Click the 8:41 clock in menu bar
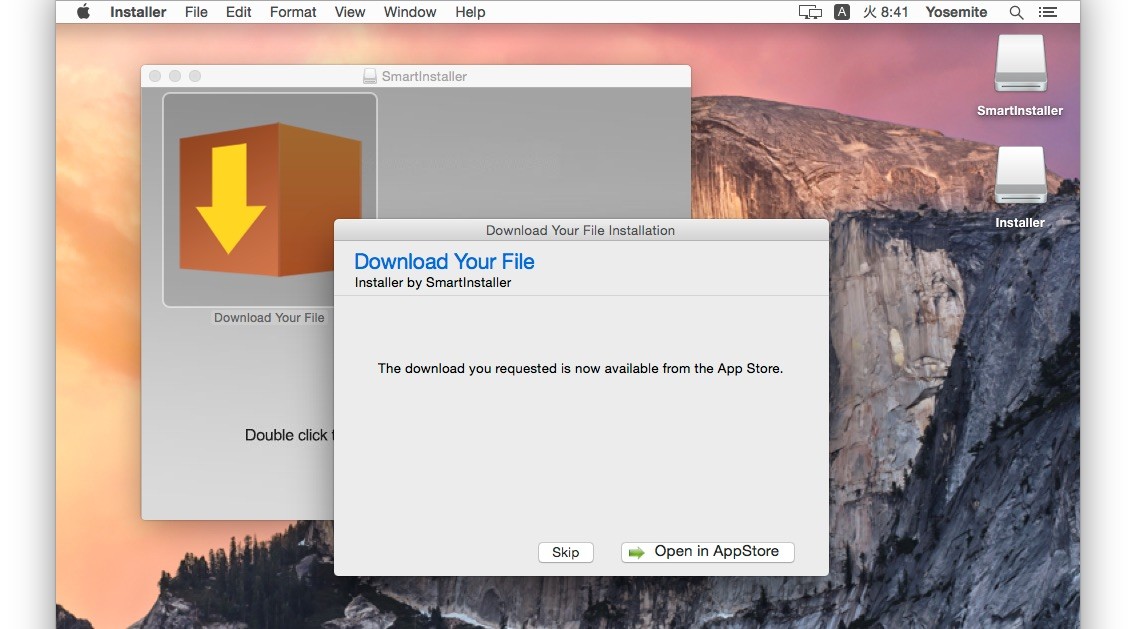This screenshot has width=1136, height=629. point(885,12)
